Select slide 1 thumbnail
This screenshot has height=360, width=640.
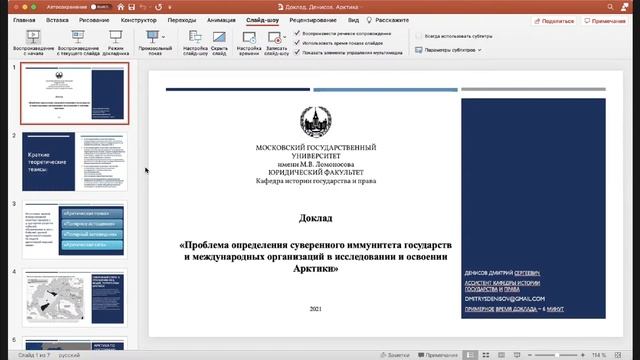[x=75, y=93]
